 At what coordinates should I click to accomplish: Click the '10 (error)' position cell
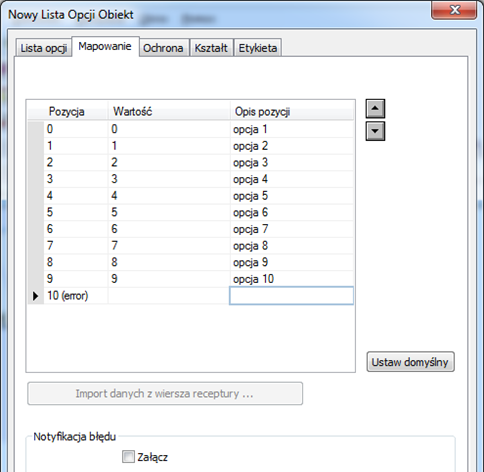pyautogui.click(x=76, y=296)
